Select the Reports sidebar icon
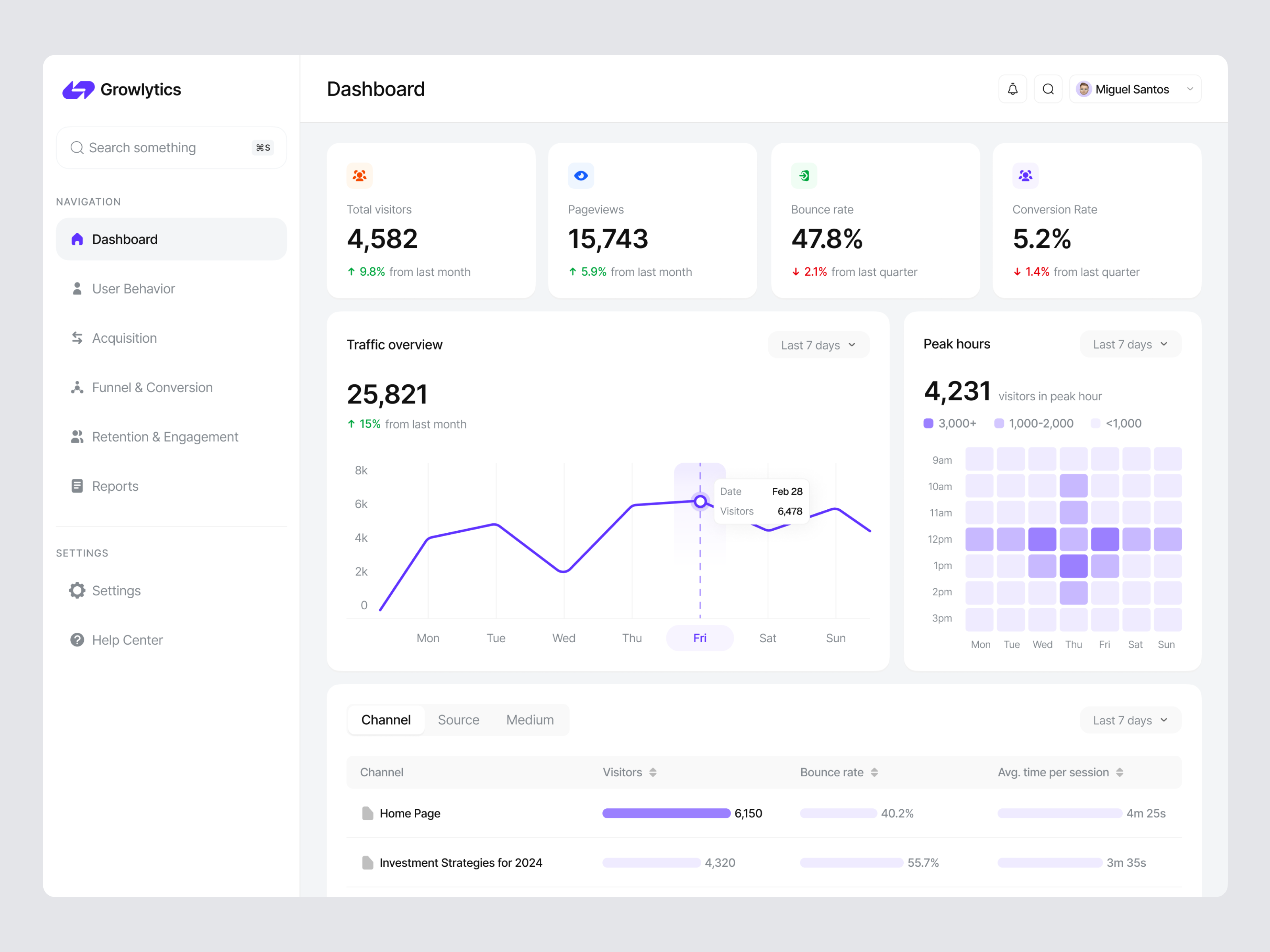This screenshot has height=952, width=1270. click(x=77, y=486)
